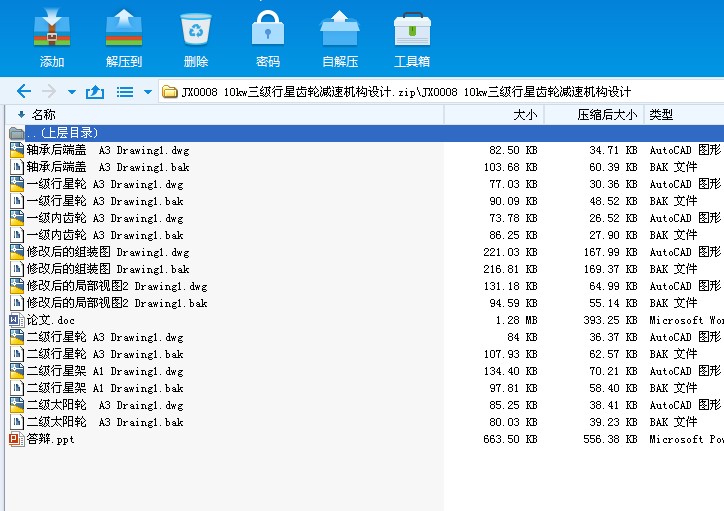
Task: Select 修改后的组装图 Drawing1.bak file
Action: click(108, 269)
